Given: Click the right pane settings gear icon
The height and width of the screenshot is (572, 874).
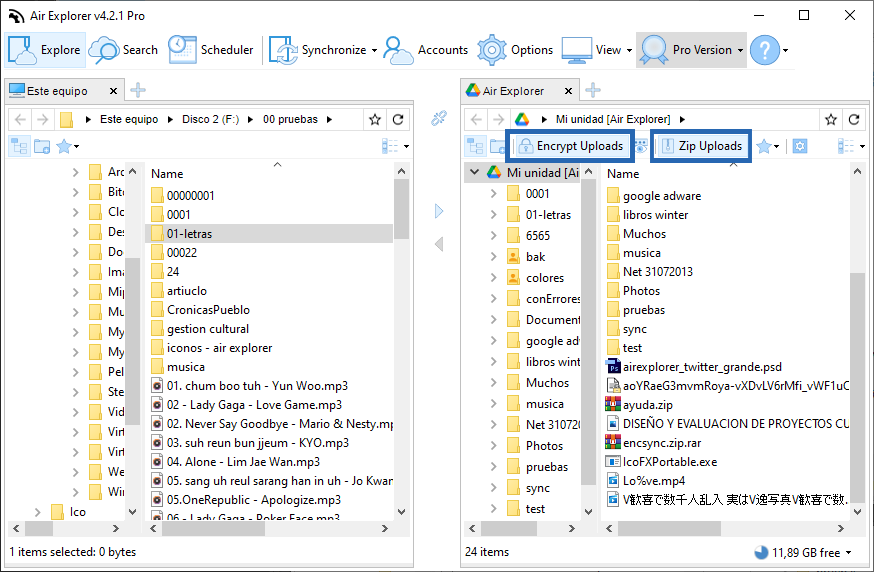Looking at the screenshot, I should pos(800,146).
